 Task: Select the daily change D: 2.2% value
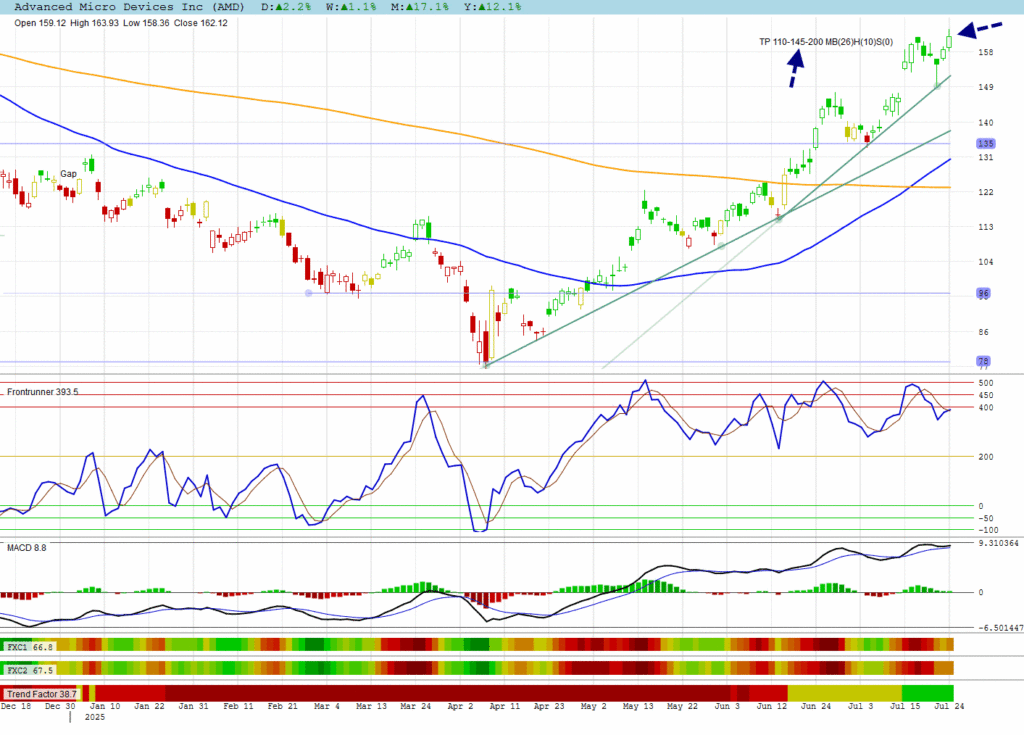(286, 7)
